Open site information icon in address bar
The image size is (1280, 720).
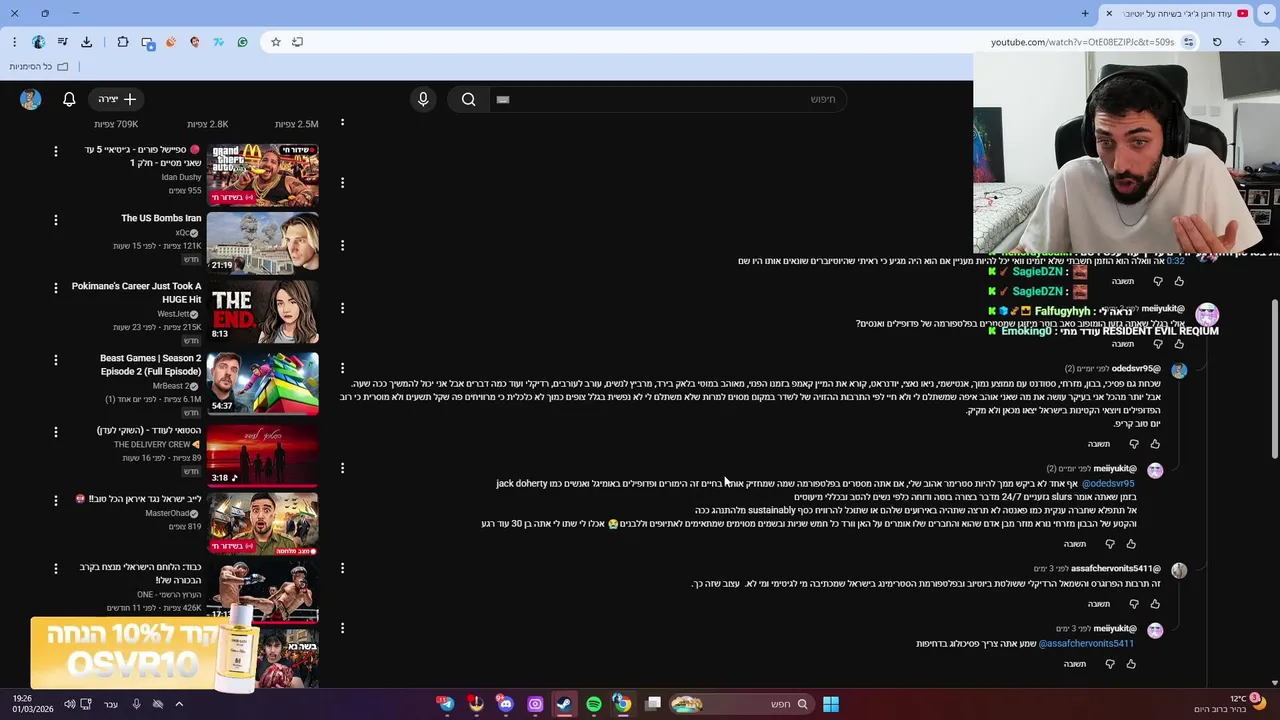(x=1188, y=42)
